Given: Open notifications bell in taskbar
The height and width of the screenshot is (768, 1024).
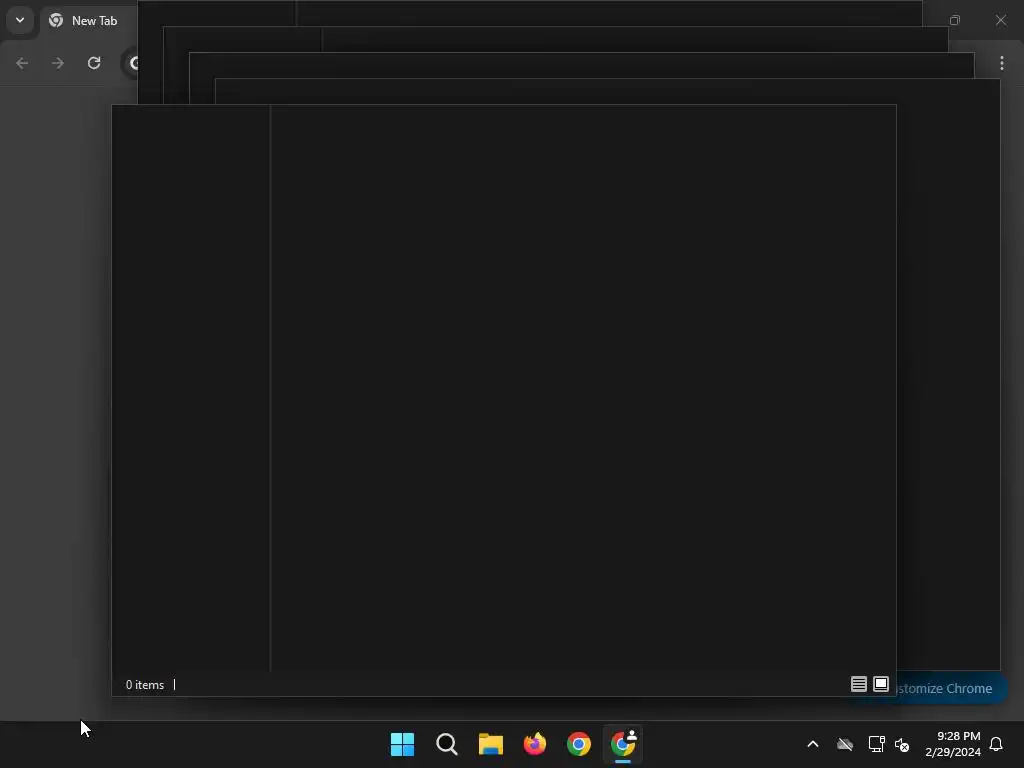Looking at the screenshot, I should (996, 744).
